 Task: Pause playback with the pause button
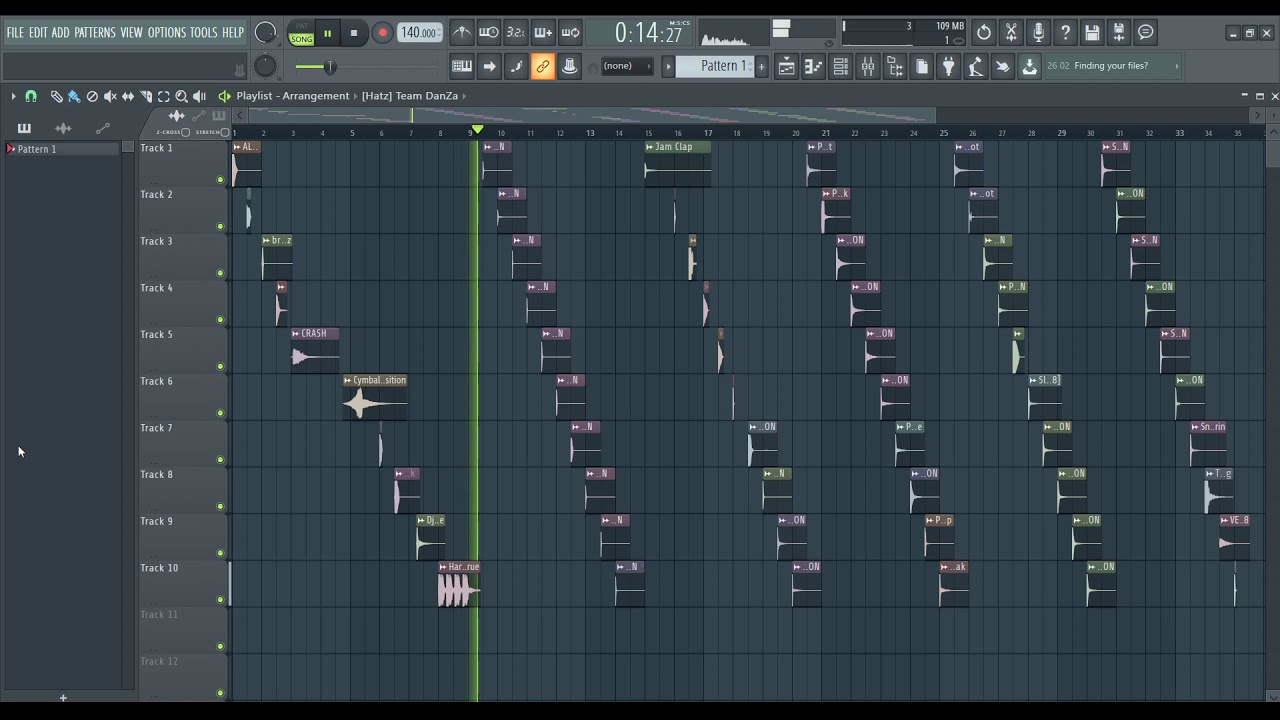[x=327, y=34]
